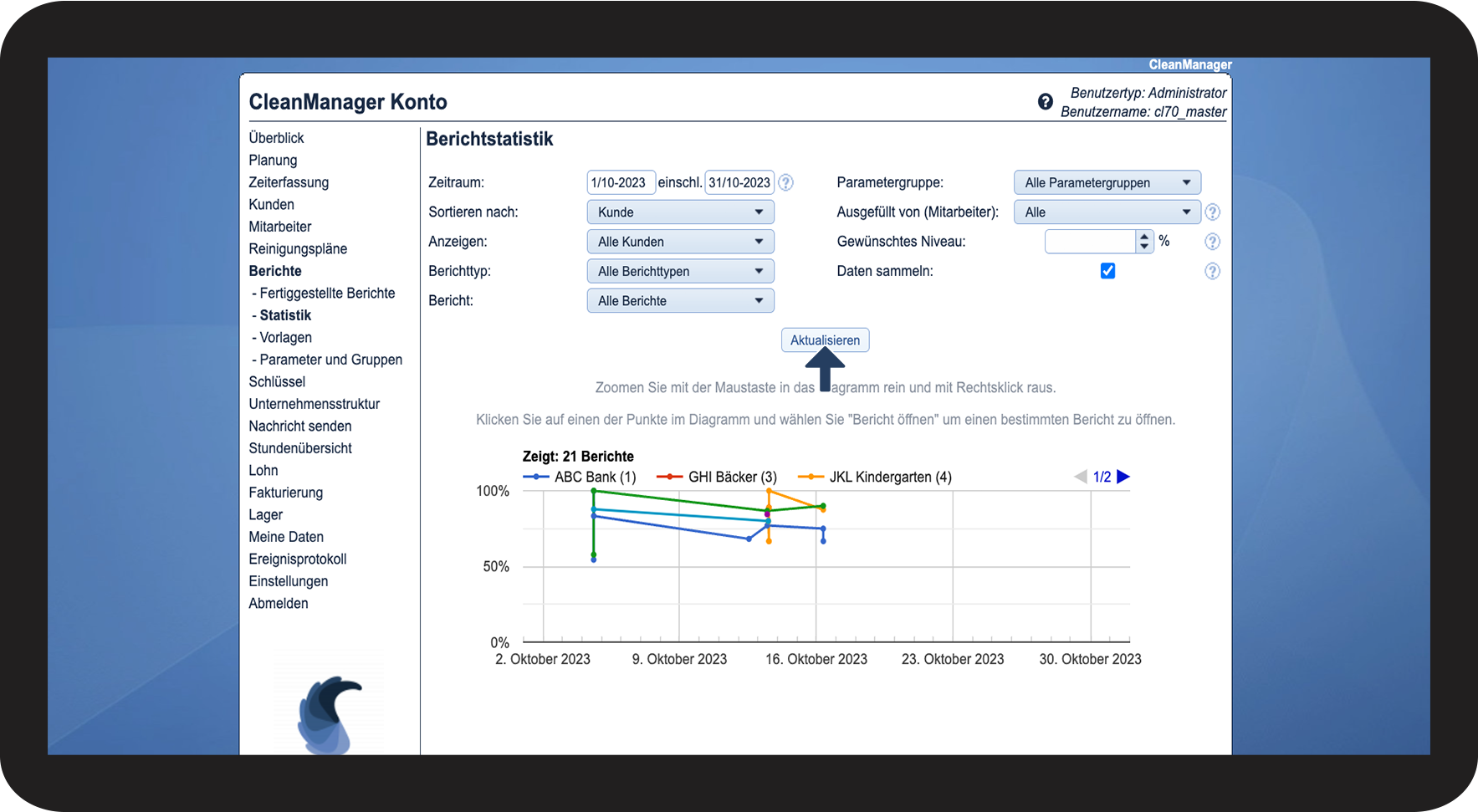Open help for Gewünschtes Niveau
This screenshot has width=1478, height=812.
pyautogui.click(x=1212, y=242)
